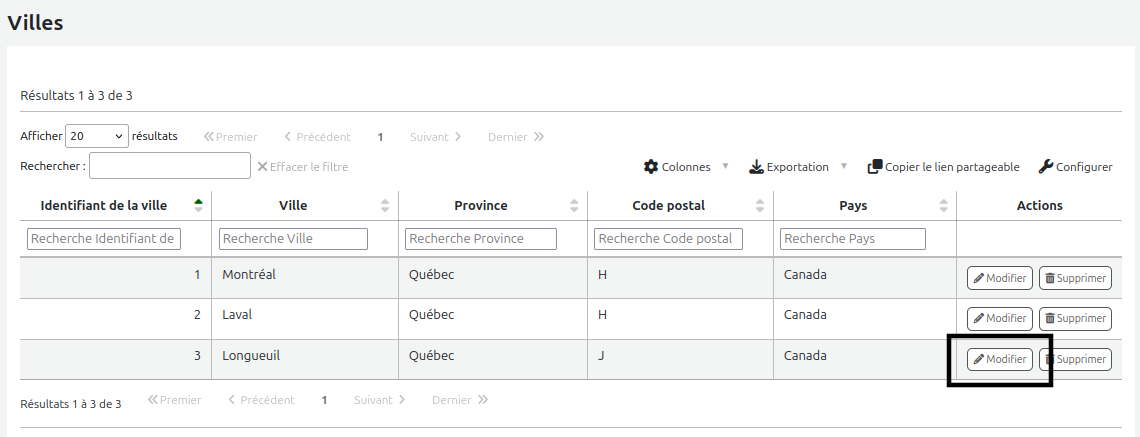The height and width of the screenshot is (437, 1140).
Task: Sort by Identifiant de la ville header
Action: 104,206
